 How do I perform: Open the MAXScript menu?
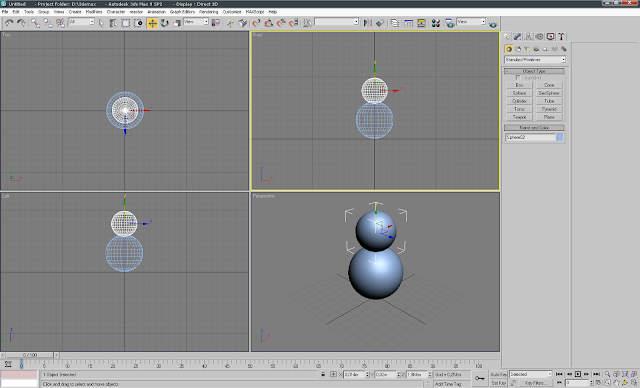click(255, 12)
